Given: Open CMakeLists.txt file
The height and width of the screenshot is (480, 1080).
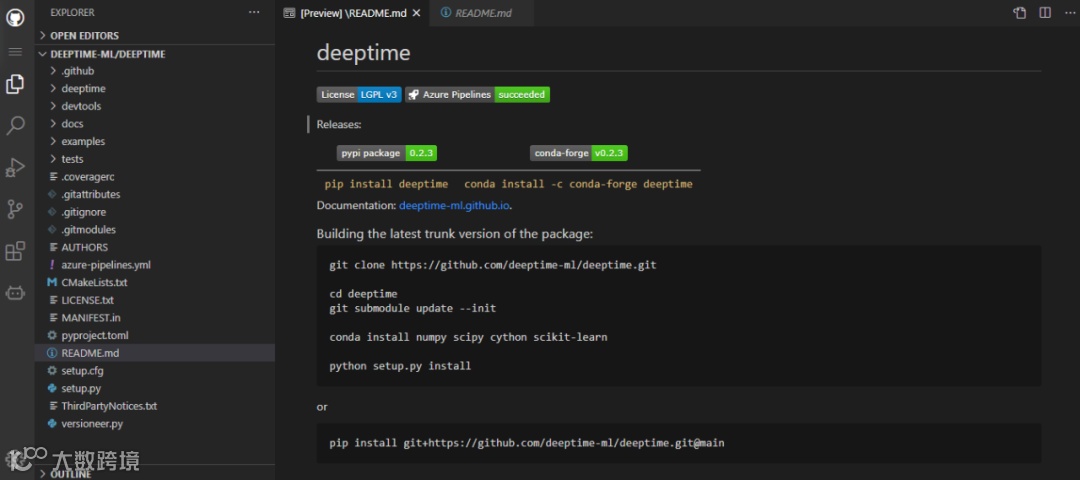Looking at the screenshot, I should coord(155,282).
